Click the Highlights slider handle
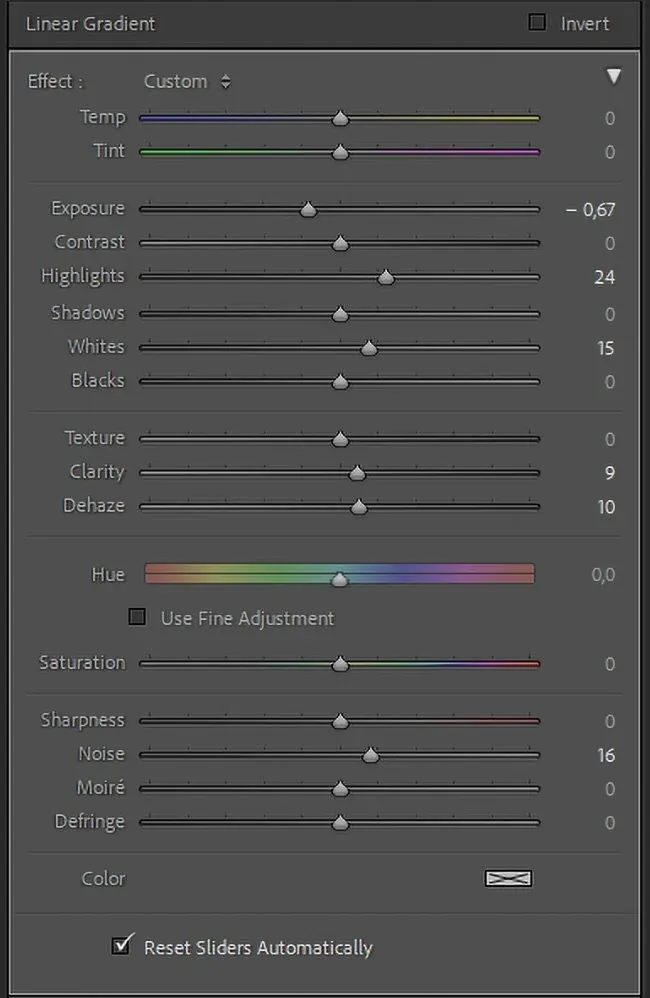This screenshot has width=650, height=998. pos(386,277)
